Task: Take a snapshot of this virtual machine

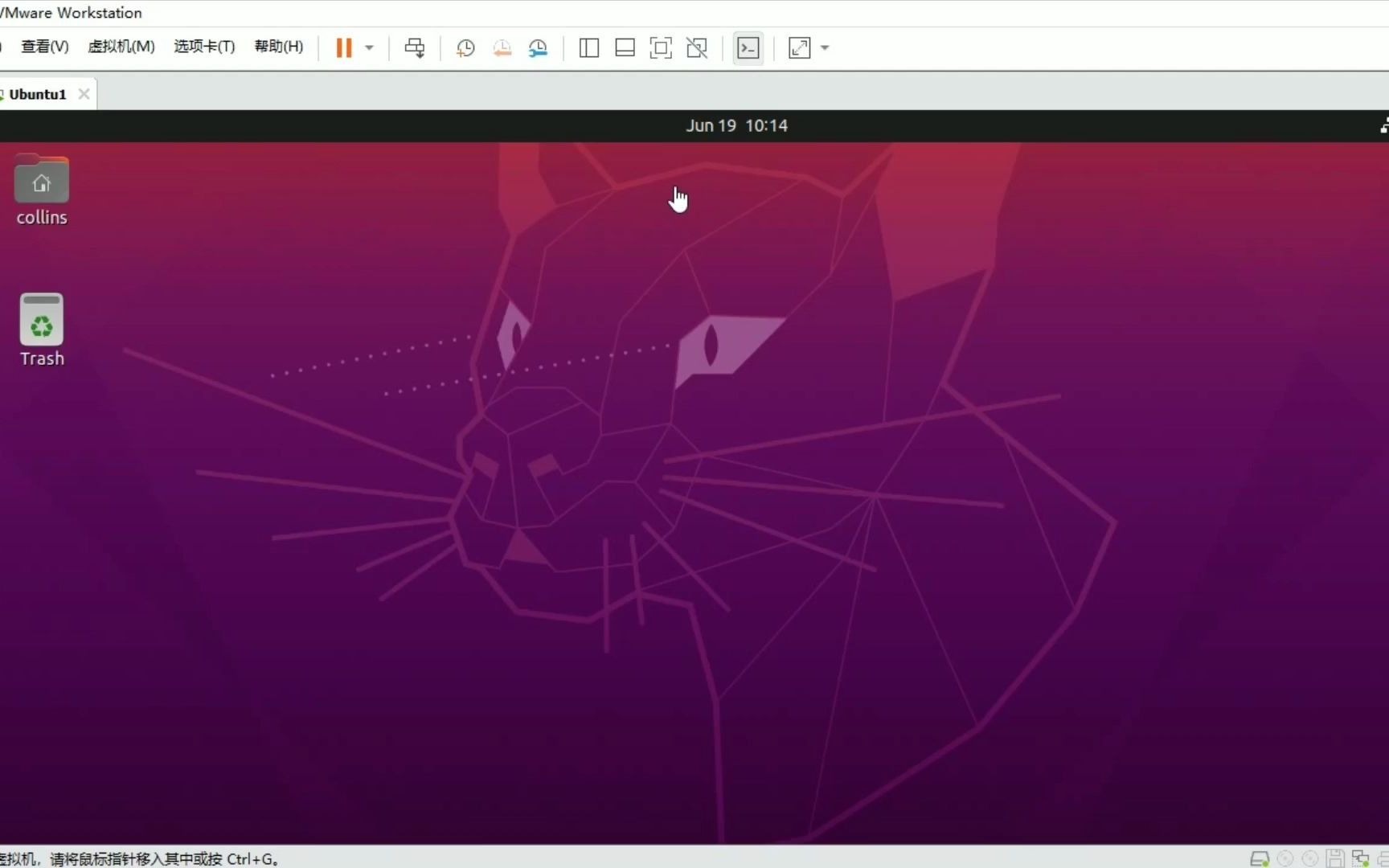Action: coord(465,48)
